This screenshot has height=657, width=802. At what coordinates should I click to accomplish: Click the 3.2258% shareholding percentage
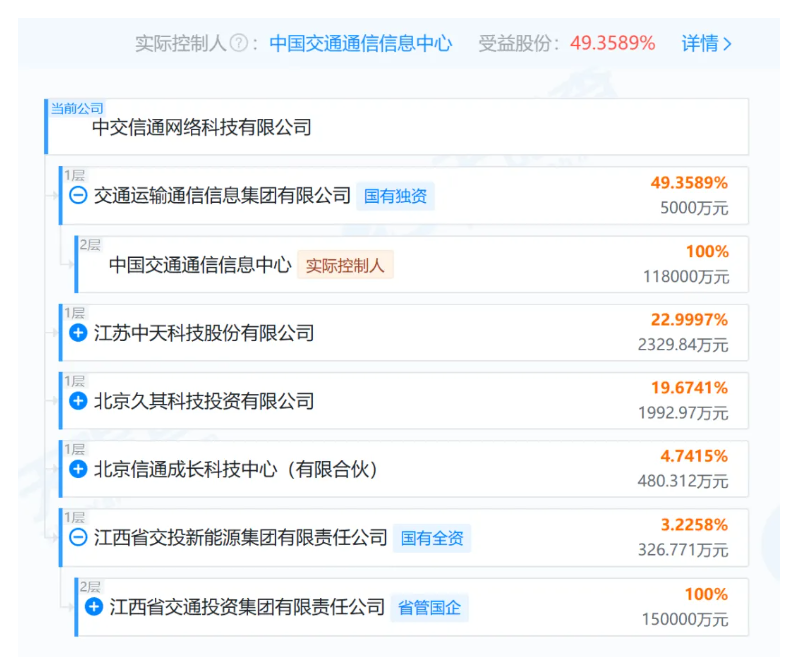pyautogui.click(x=694, y=525)
